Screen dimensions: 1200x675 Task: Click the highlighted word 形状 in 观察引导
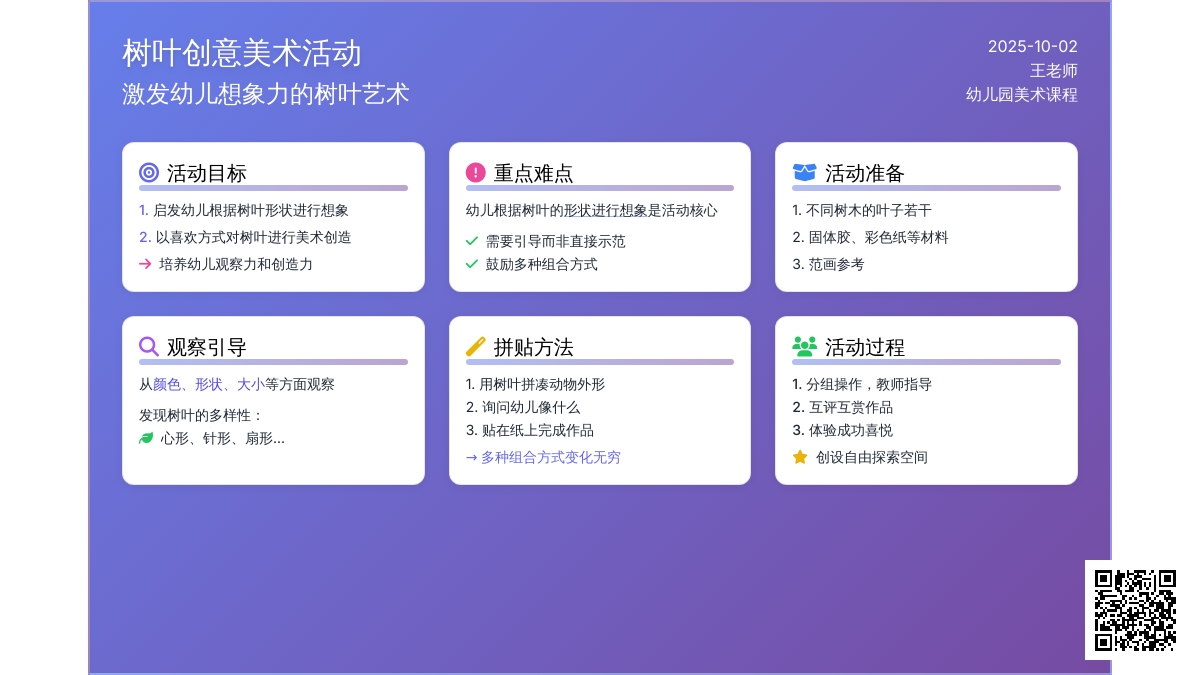click(x=209, y=384)
